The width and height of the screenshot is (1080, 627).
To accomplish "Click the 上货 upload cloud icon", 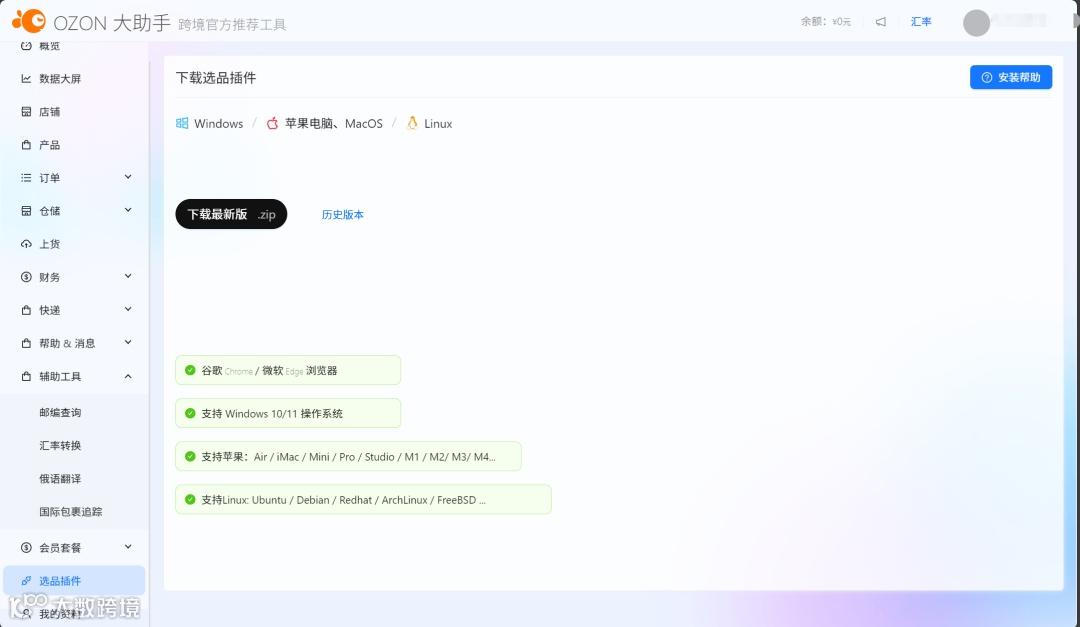I will [26, 244].
